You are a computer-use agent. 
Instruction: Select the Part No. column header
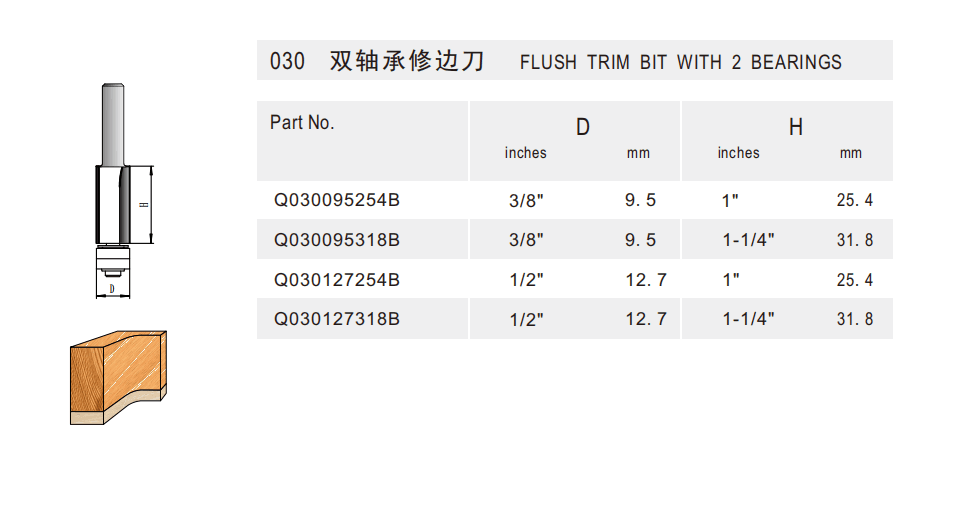point(302,123)
